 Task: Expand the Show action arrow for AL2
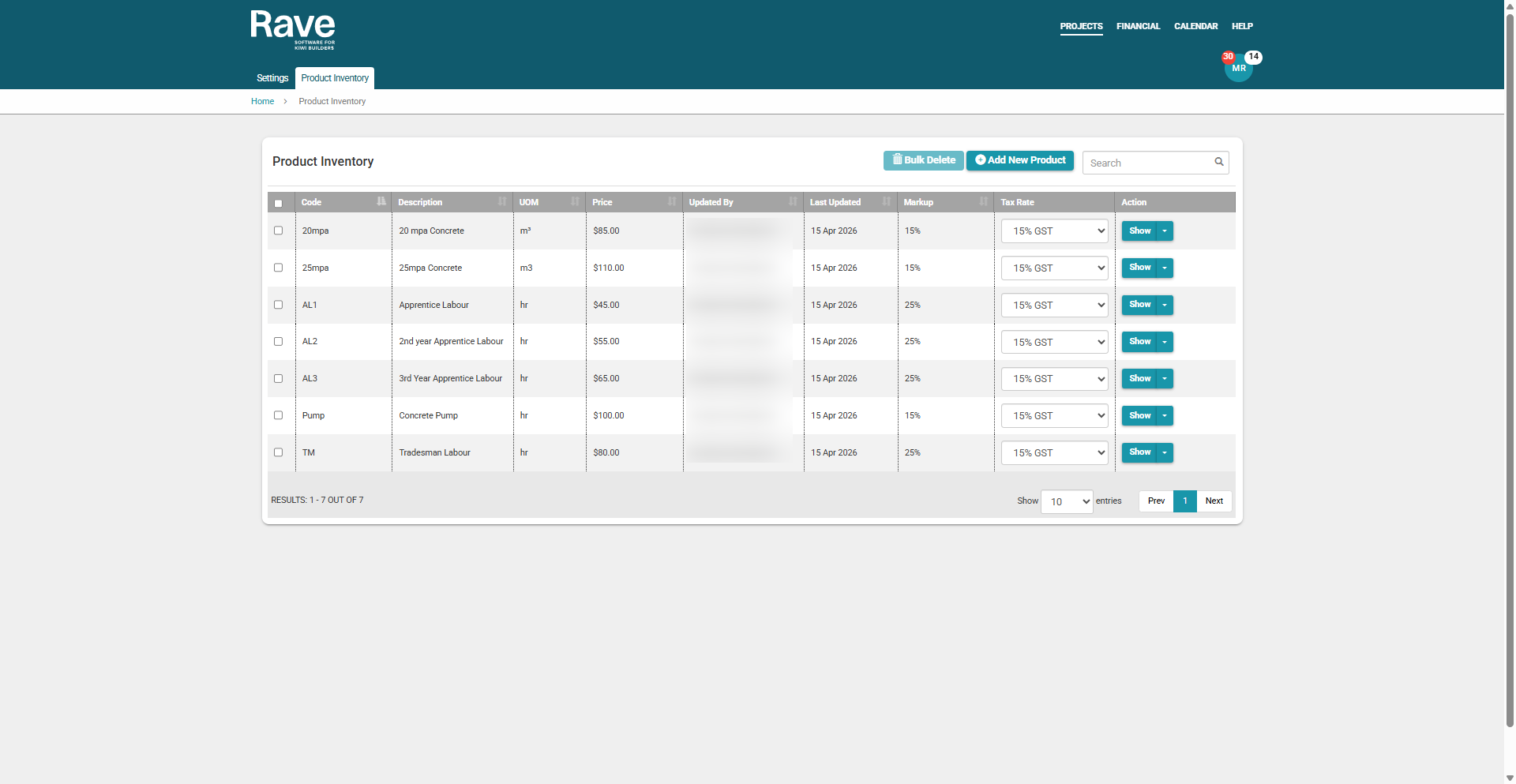click(x=1165, y=341)
